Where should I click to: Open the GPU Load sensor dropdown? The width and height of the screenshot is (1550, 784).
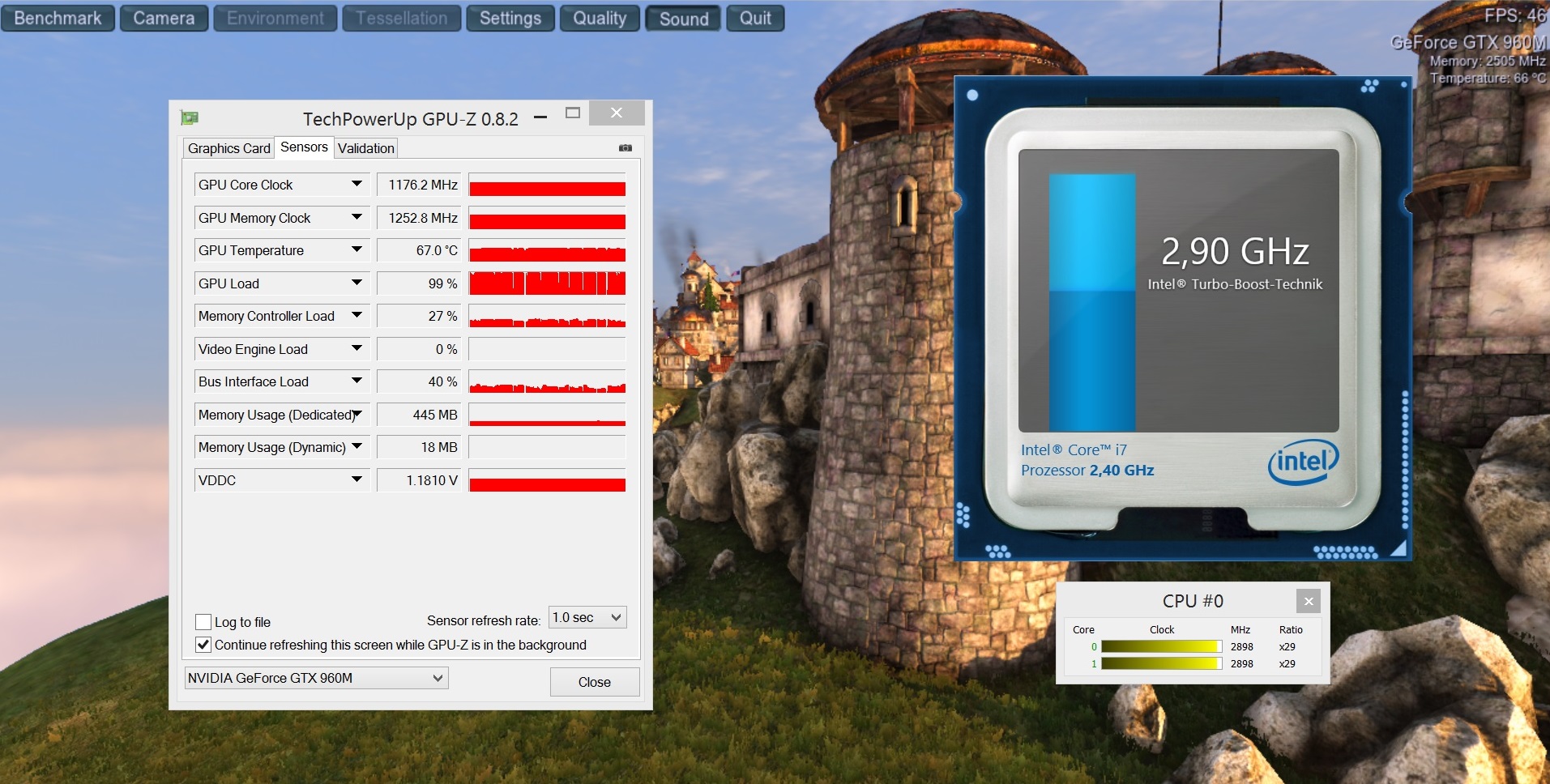coord(357,283)
